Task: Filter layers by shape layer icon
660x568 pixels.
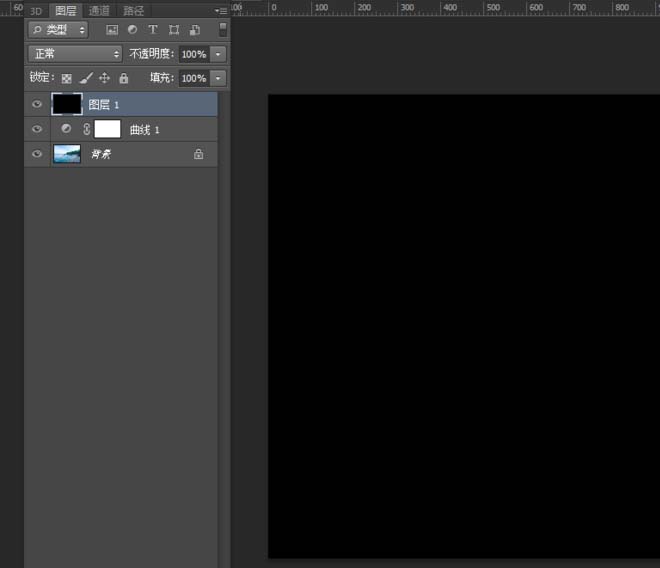Action: (174, 30)
